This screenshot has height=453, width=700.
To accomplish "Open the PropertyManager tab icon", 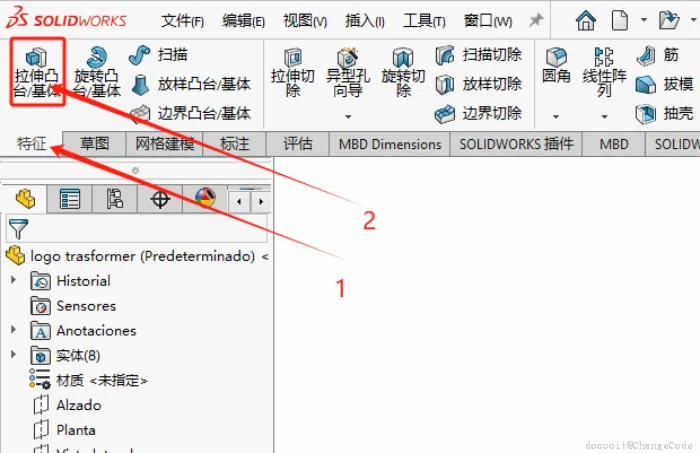I will [70, 199].
